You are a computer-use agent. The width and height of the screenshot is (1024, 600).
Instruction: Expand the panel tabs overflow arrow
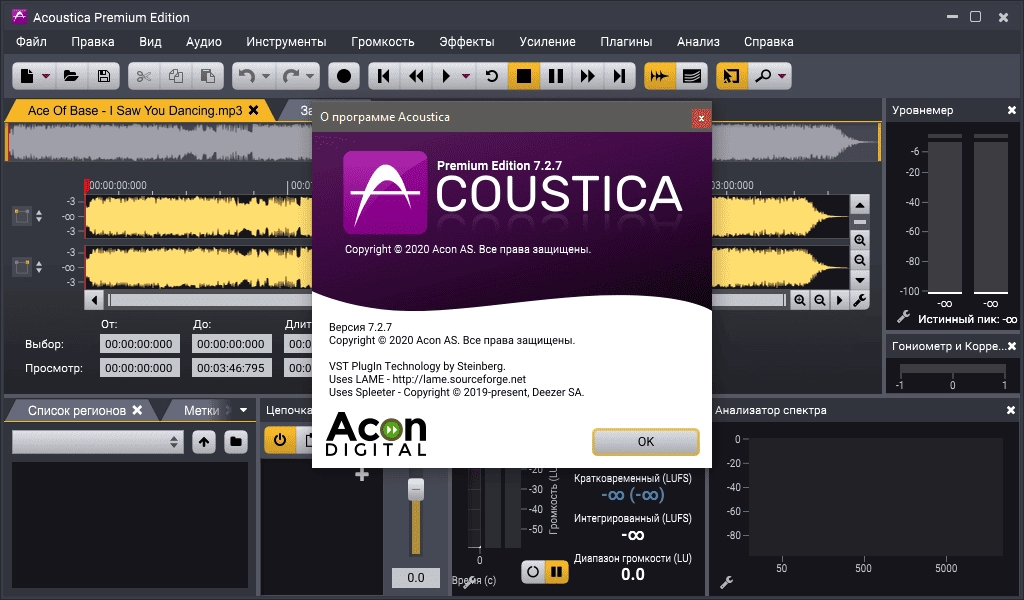(x=244, y=410)
